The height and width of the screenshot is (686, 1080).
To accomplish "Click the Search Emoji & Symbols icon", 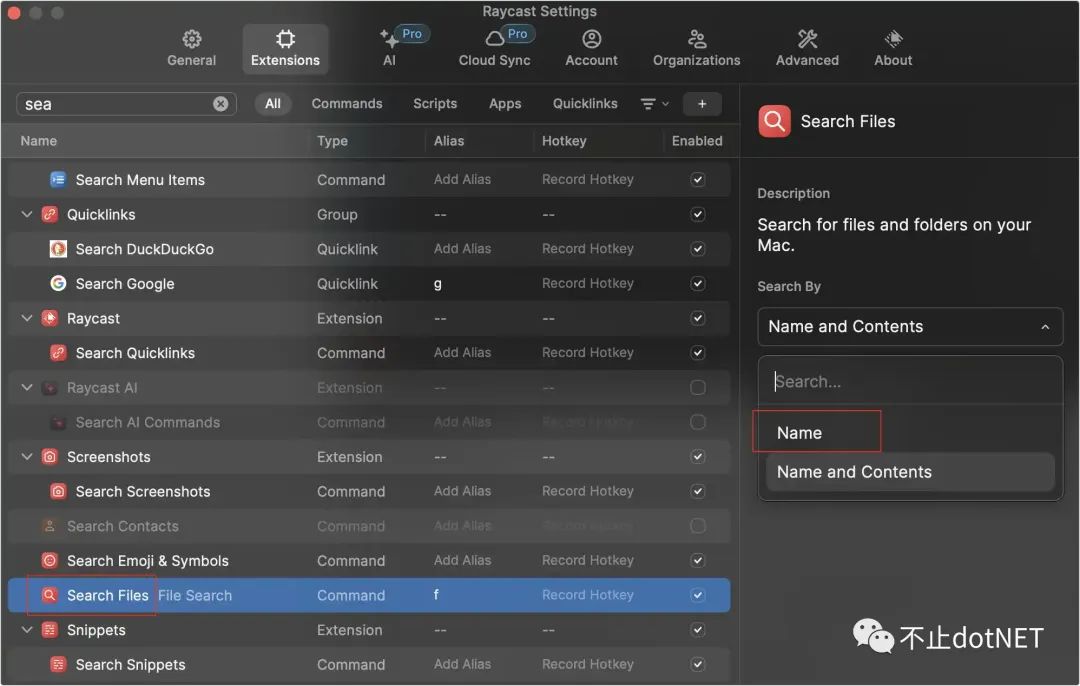I will pyautogui.click(x=50, y=561).
